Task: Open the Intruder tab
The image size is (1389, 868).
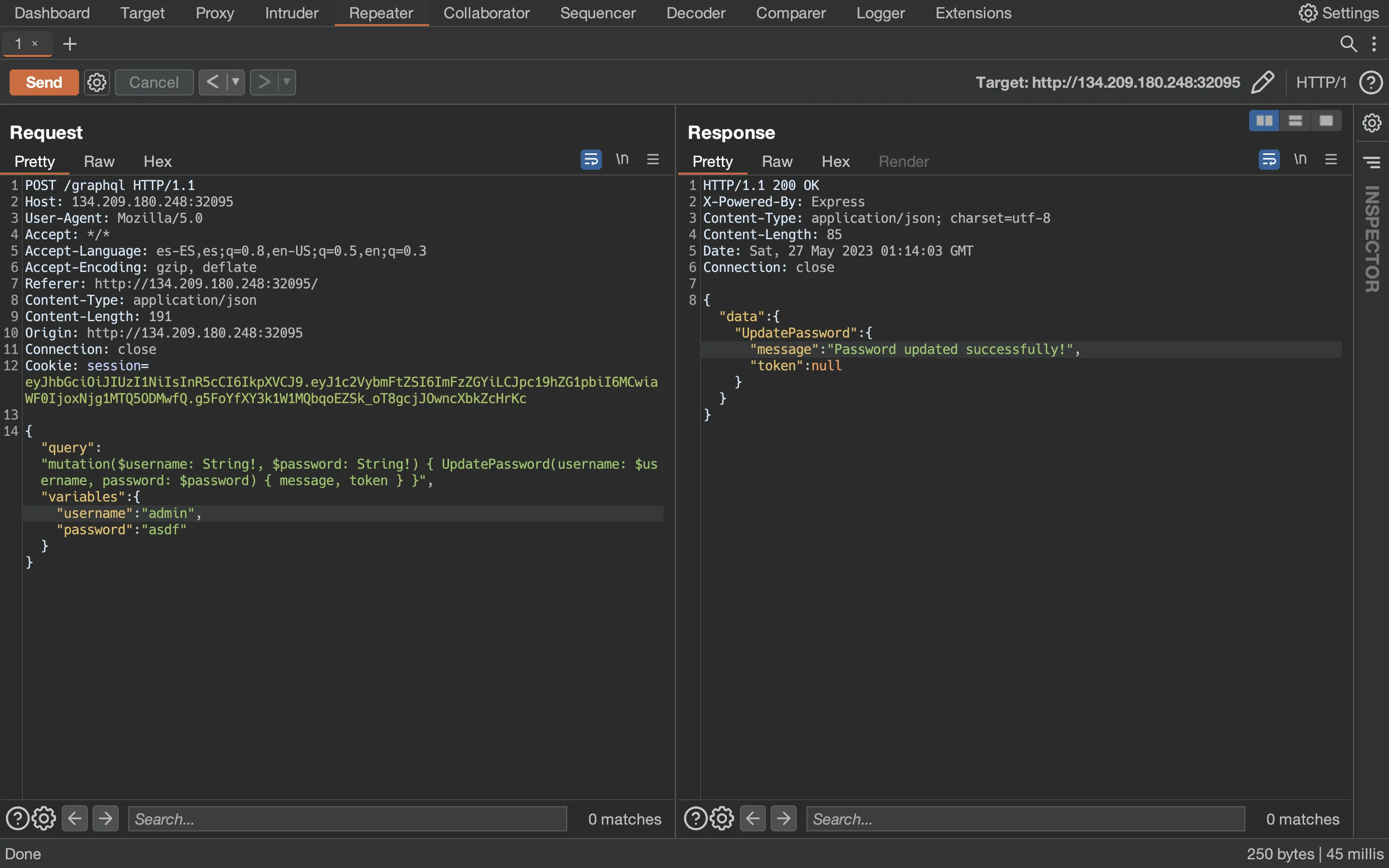Action: (x=292, y=13)
